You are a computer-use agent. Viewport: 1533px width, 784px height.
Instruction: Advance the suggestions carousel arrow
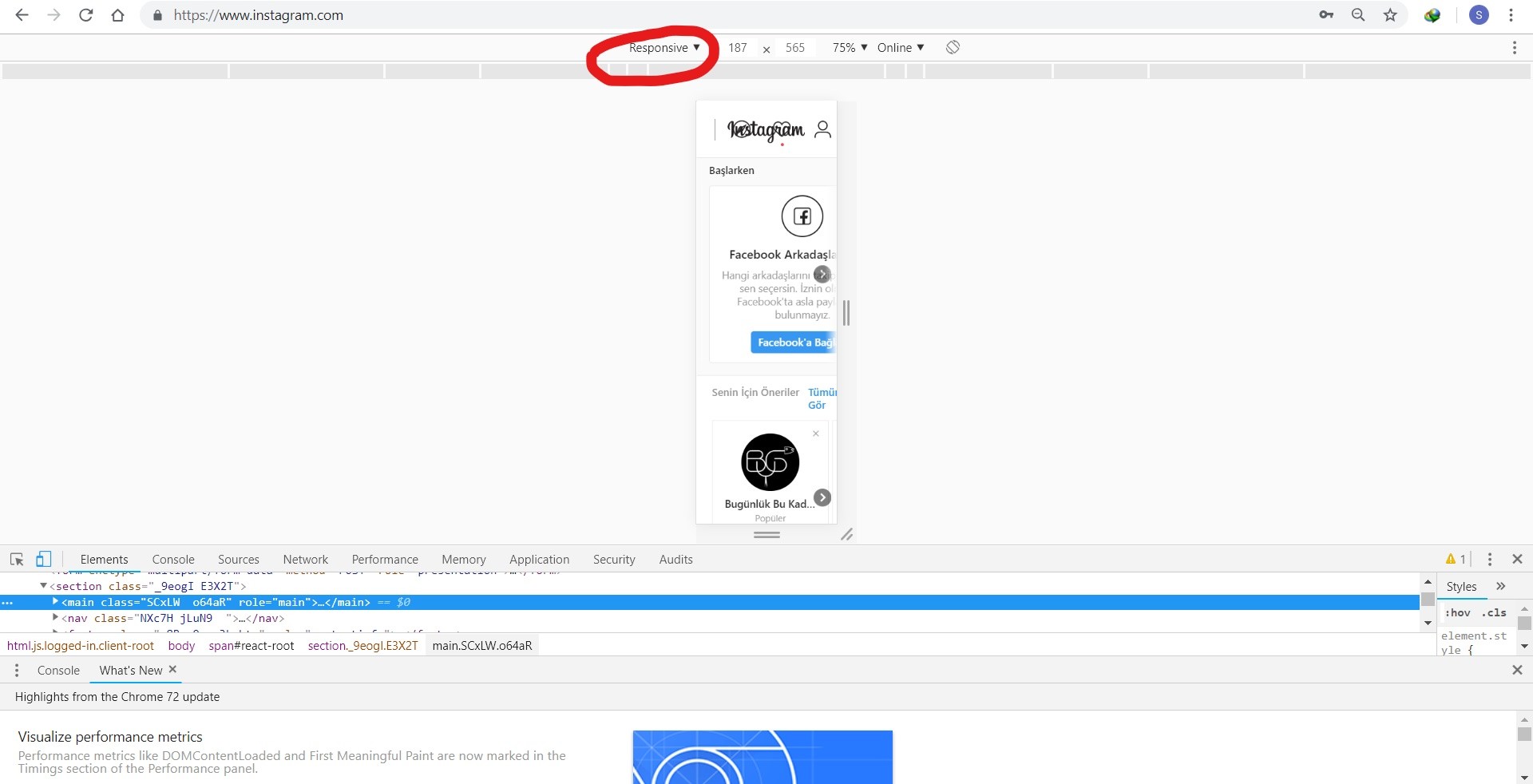pos(822,497)
